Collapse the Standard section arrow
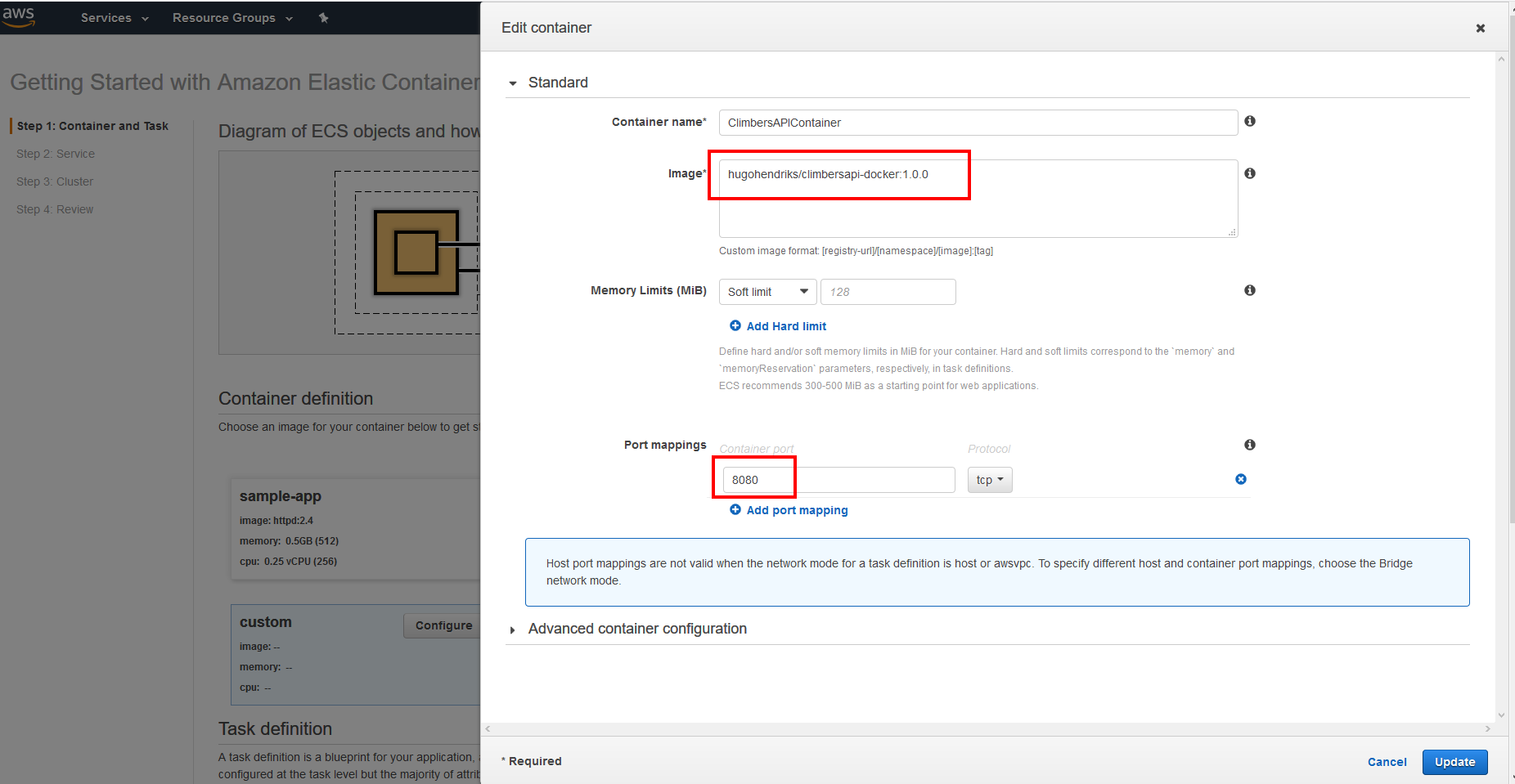1515x784 pixels. click(513, 83)
